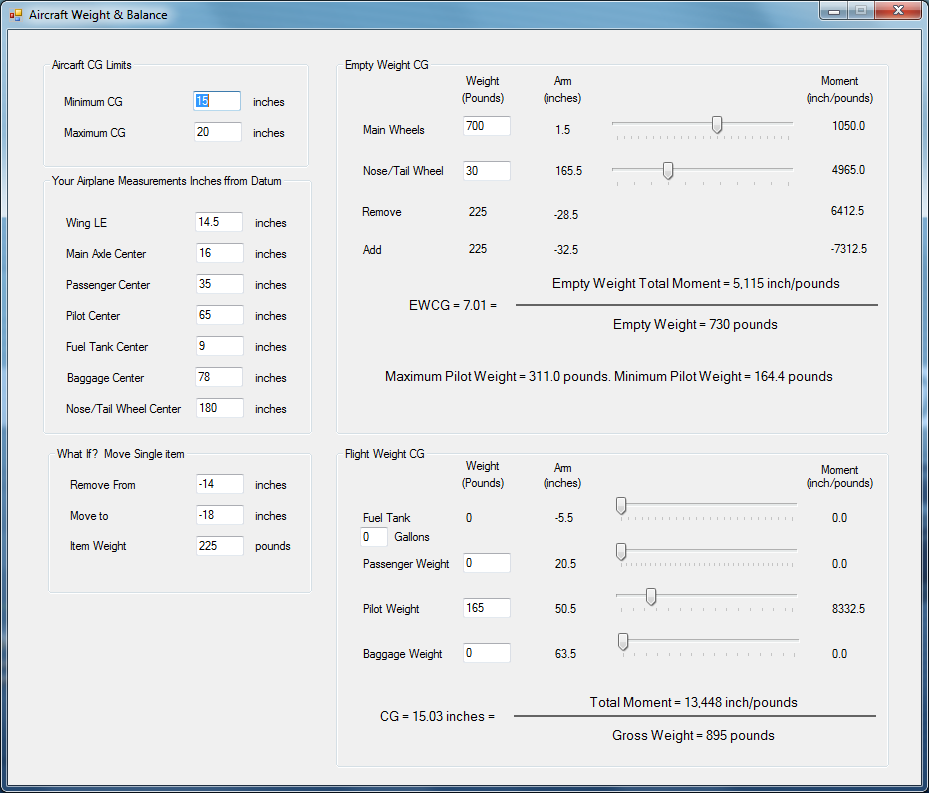Screen dimensions: 929x793
Task: Click the Pilot Center input field
Action: point(219,315)
